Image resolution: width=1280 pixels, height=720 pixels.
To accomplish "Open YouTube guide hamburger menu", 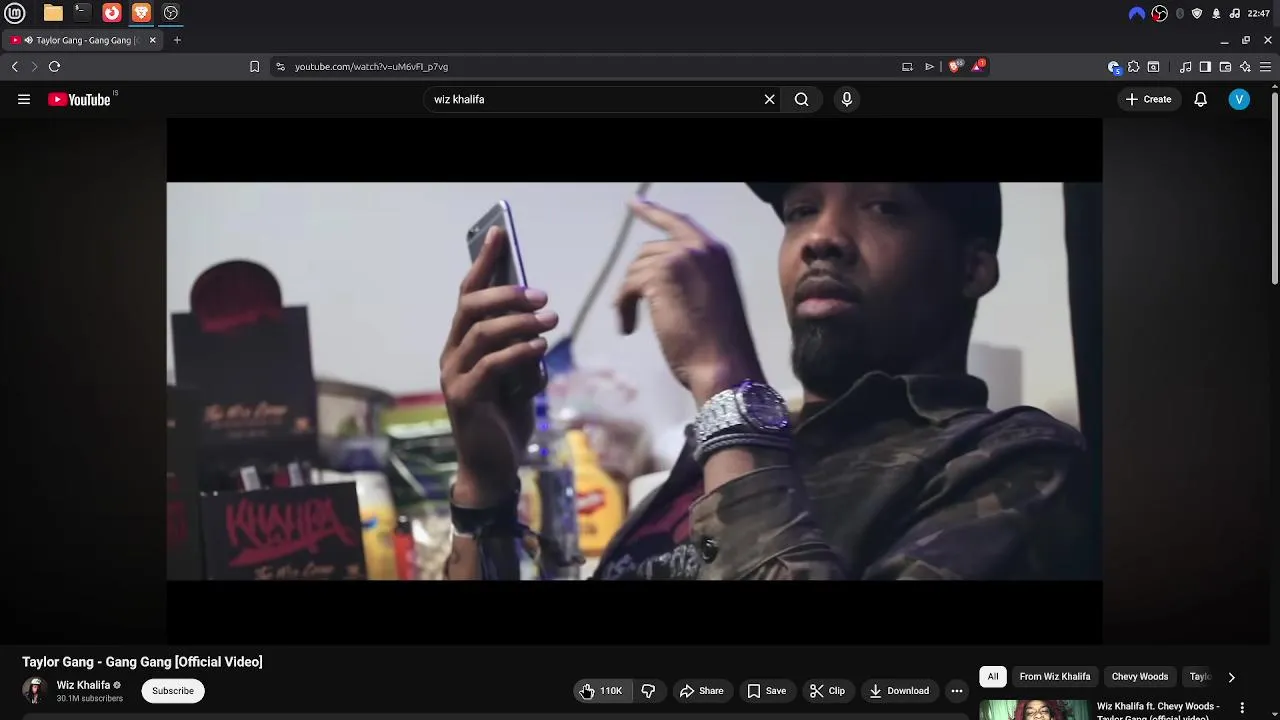I will pos(24,99).
